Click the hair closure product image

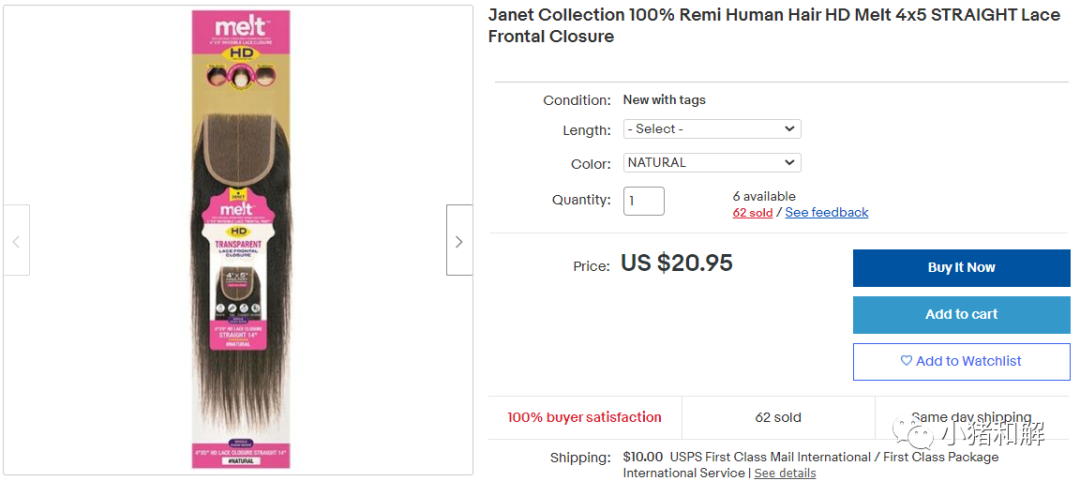click(x=240, y=240)
